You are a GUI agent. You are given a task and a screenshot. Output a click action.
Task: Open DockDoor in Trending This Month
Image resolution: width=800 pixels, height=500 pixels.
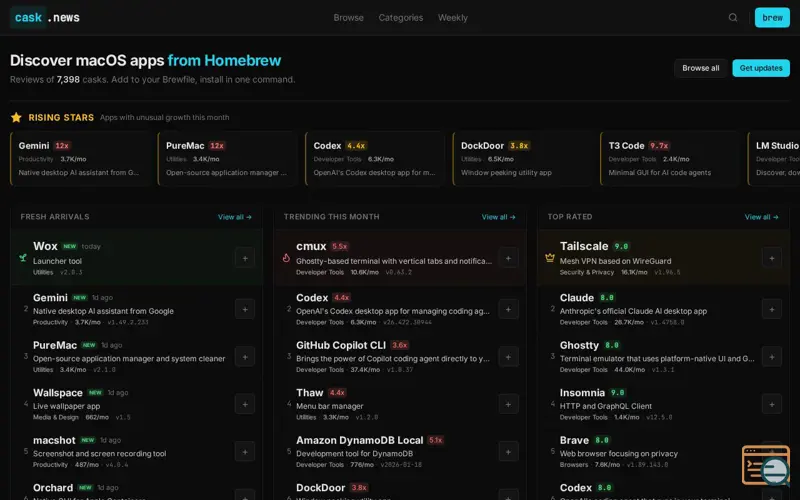[x=400, y=489]
